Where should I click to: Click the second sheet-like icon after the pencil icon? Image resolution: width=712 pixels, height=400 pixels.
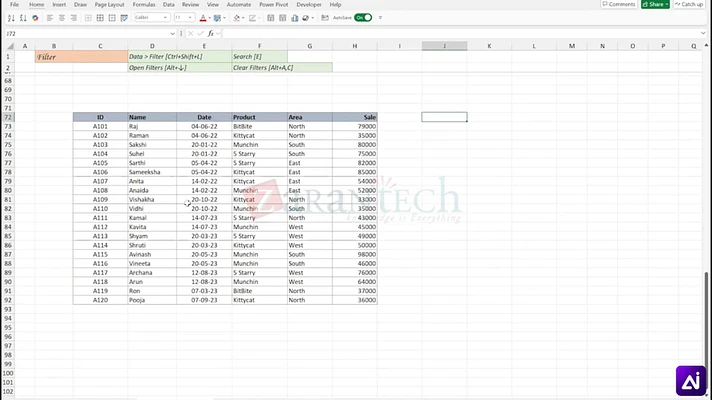[x=282, y=18]
